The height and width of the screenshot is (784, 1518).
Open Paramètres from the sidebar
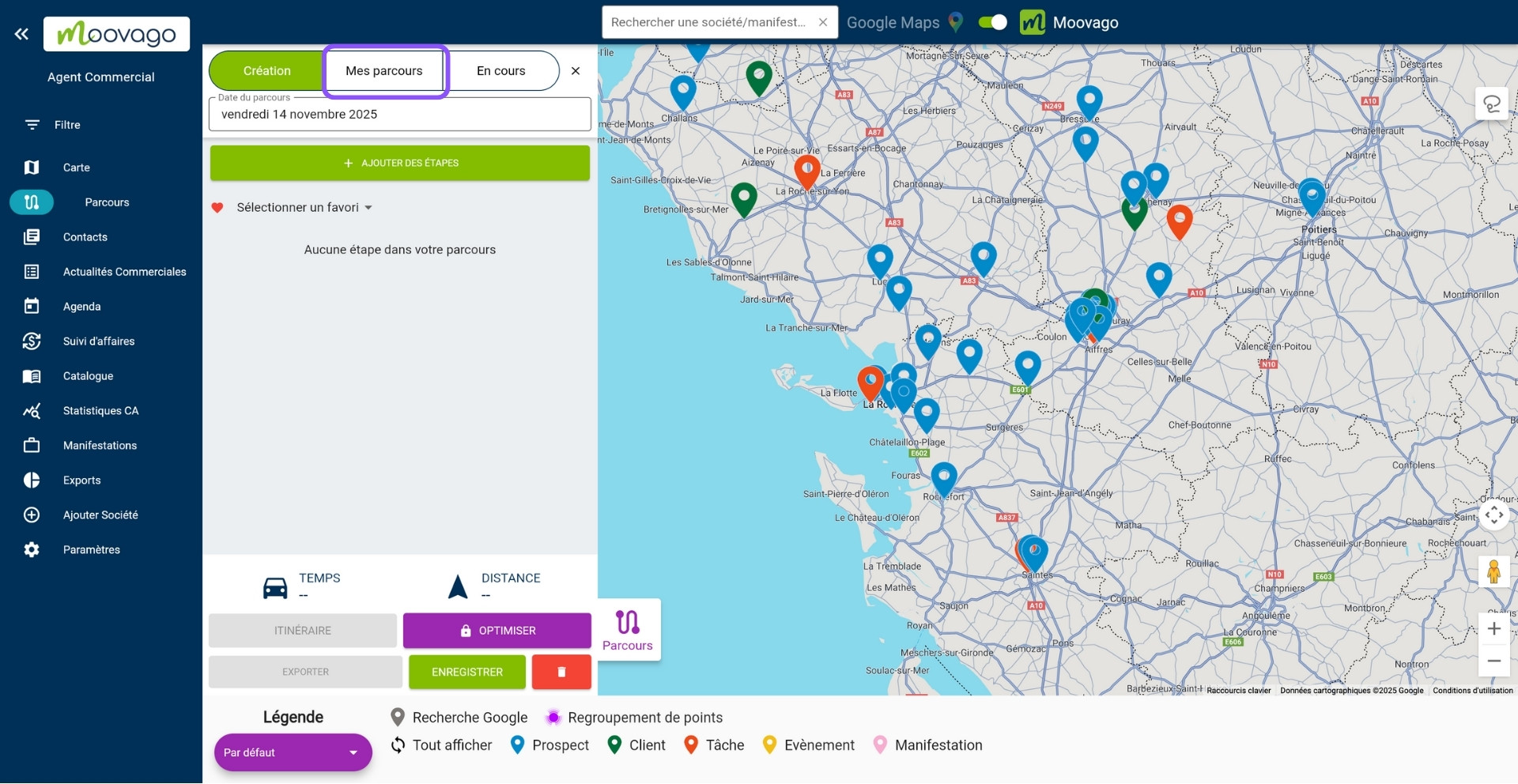click(92, 549)
